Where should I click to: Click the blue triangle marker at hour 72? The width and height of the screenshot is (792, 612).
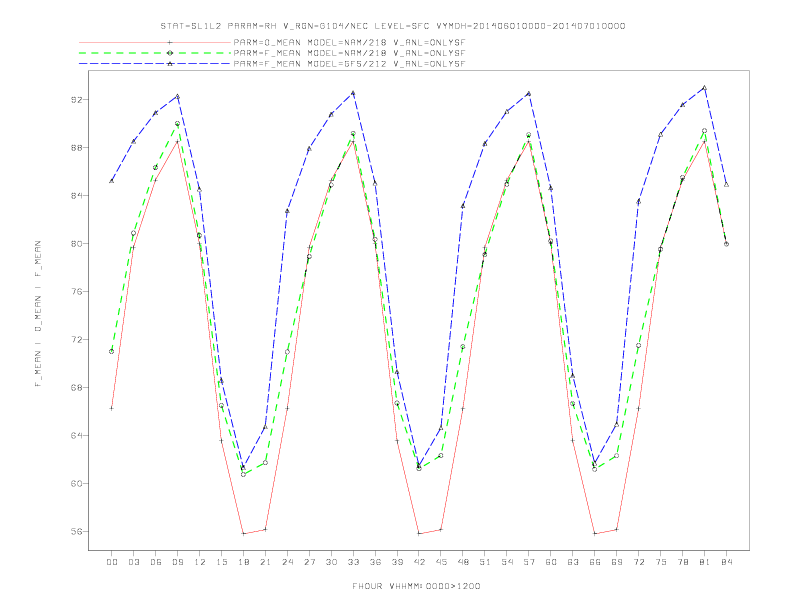[x=638, y=202]
